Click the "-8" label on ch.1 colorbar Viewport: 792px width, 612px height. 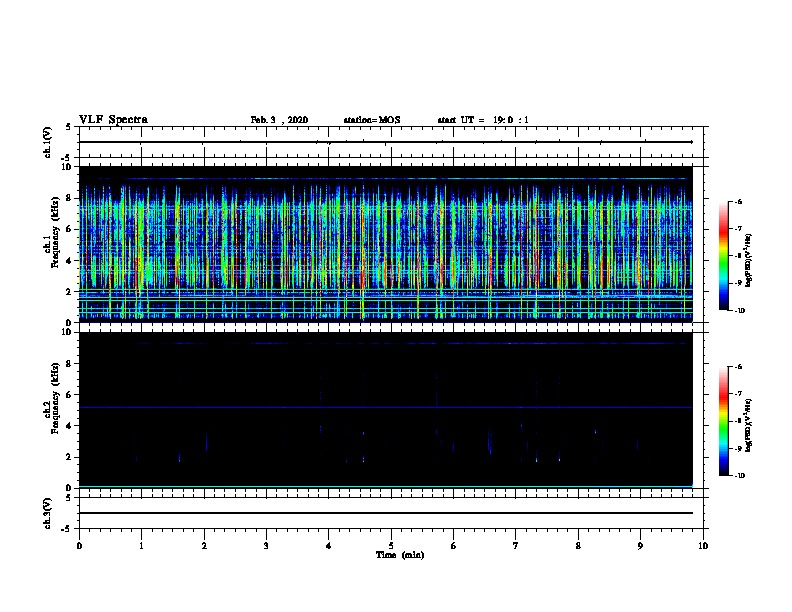[737, 256]
